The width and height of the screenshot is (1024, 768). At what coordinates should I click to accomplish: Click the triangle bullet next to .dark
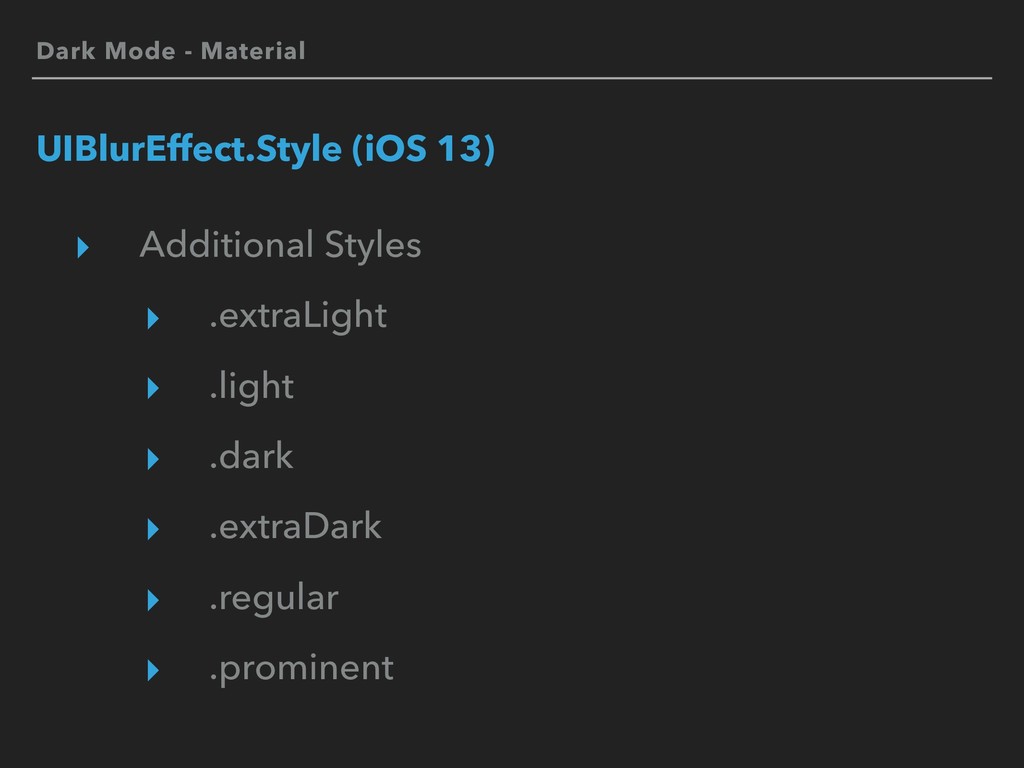click(x=153, y=459)
